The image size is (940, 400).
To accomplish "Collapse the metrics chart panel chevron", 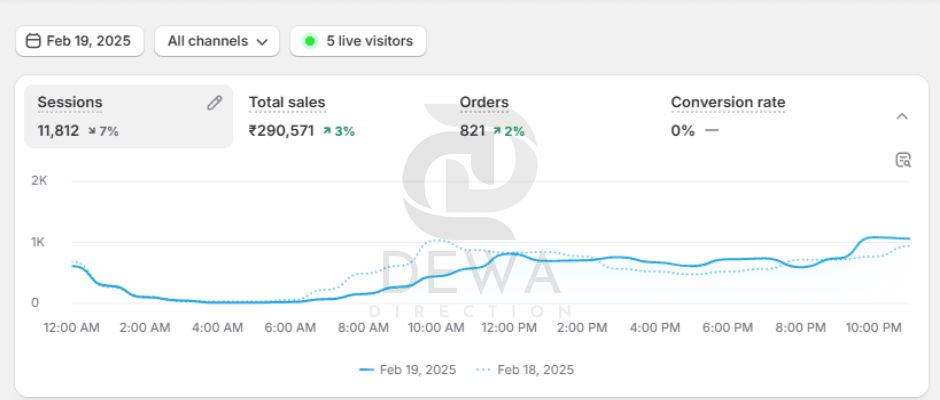I will click(x=902, y=116).
